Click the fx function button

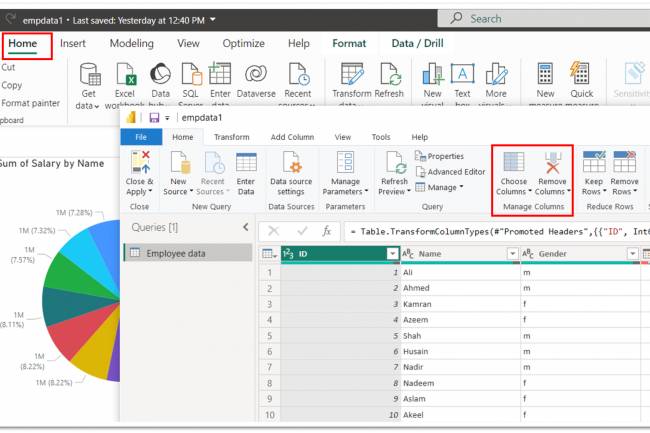[327, 231]
